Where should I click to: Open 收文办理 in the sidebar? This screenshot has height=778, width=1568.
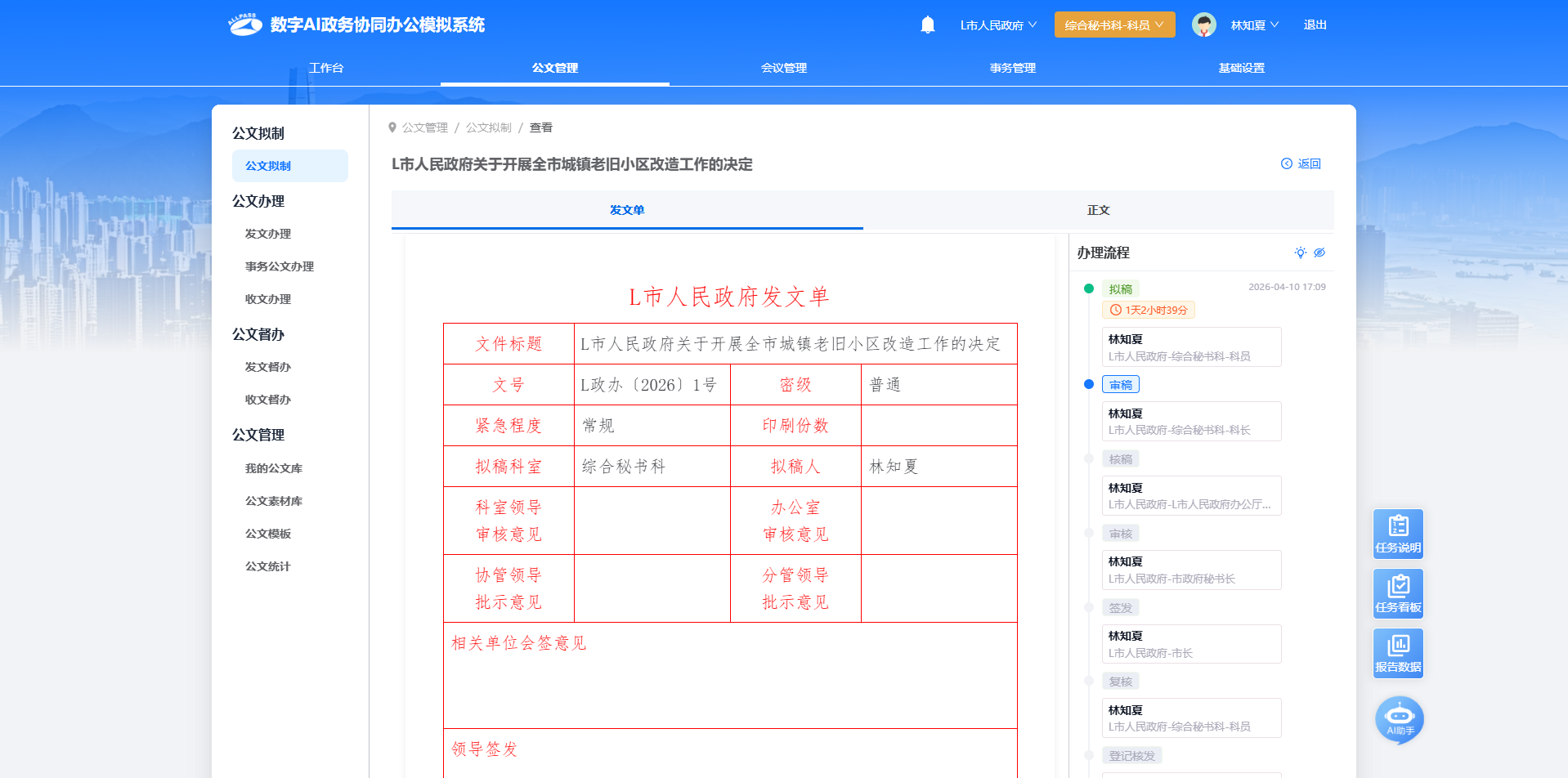(268, 299)
